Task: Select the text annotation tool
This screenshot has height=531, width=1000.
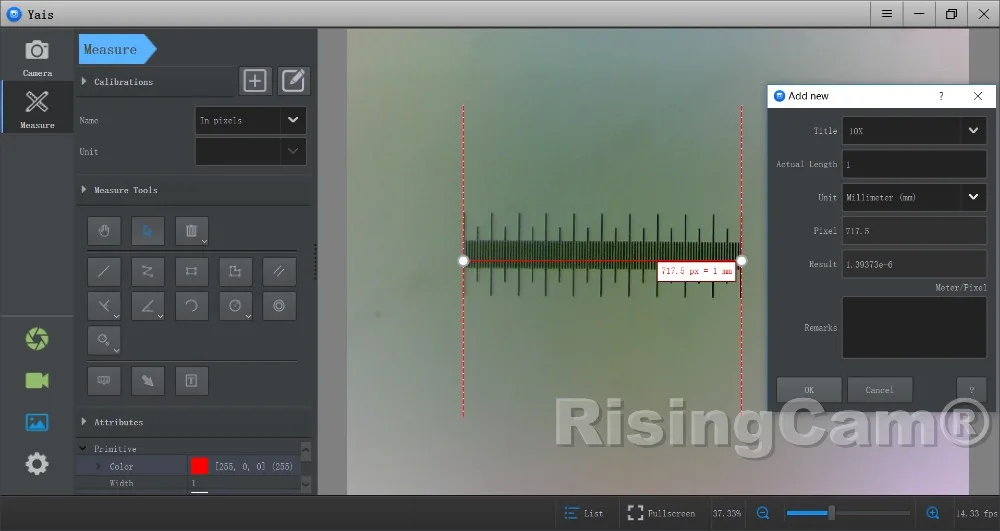Action: pyautogui.click(x=191, y=381)
